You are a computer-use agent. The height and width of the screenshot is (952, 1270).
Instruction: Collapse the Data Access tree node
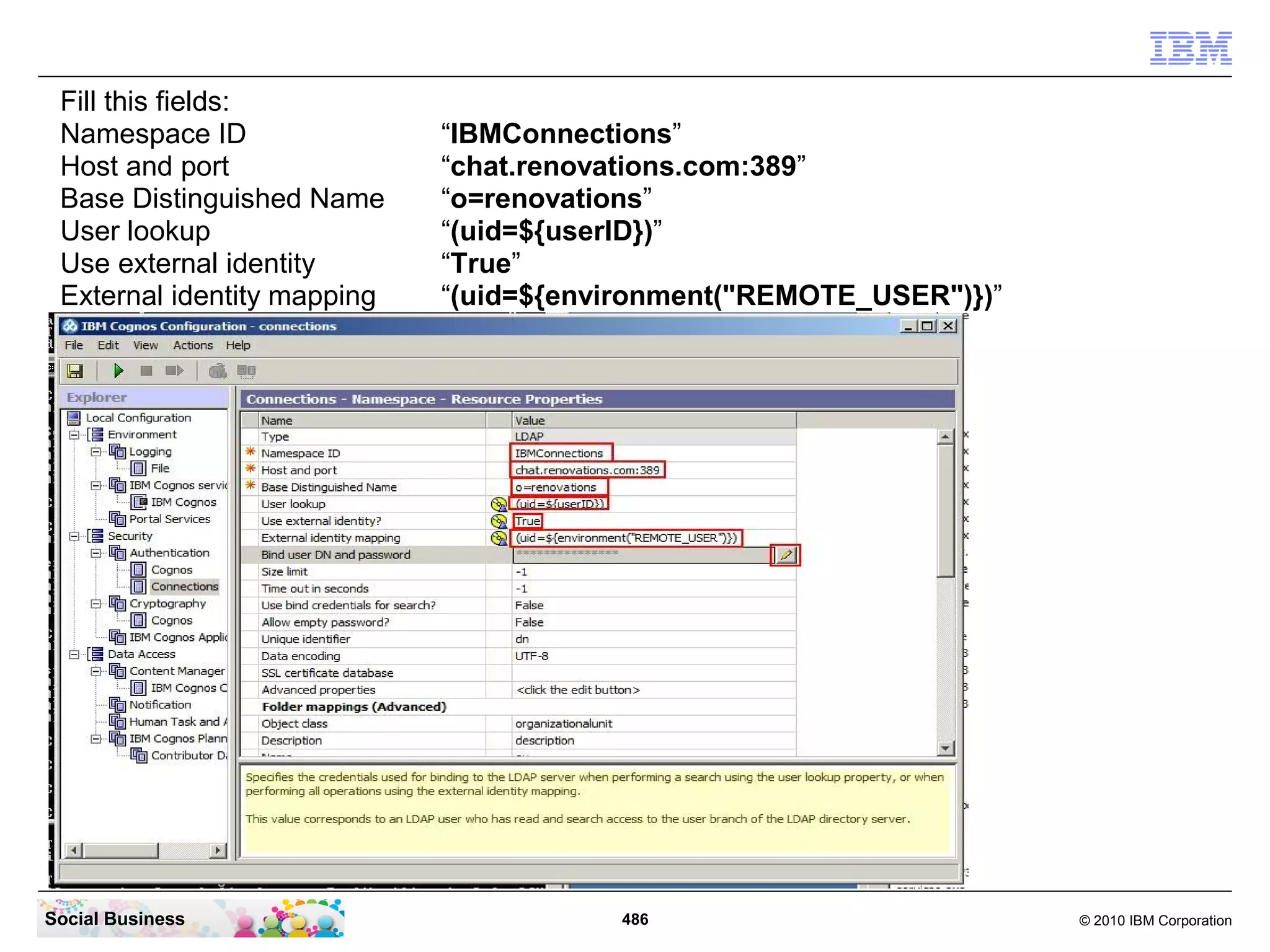(74, 654)
